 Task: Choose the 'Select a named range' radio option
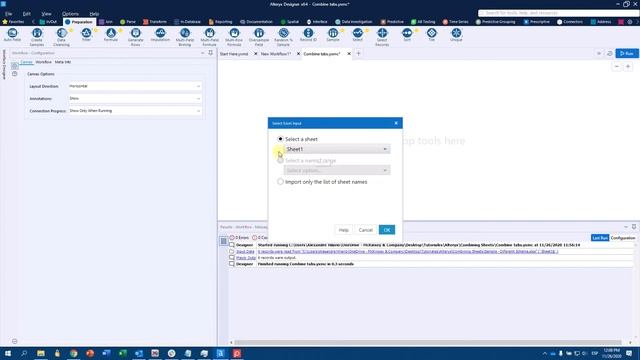tap(280, 160)
